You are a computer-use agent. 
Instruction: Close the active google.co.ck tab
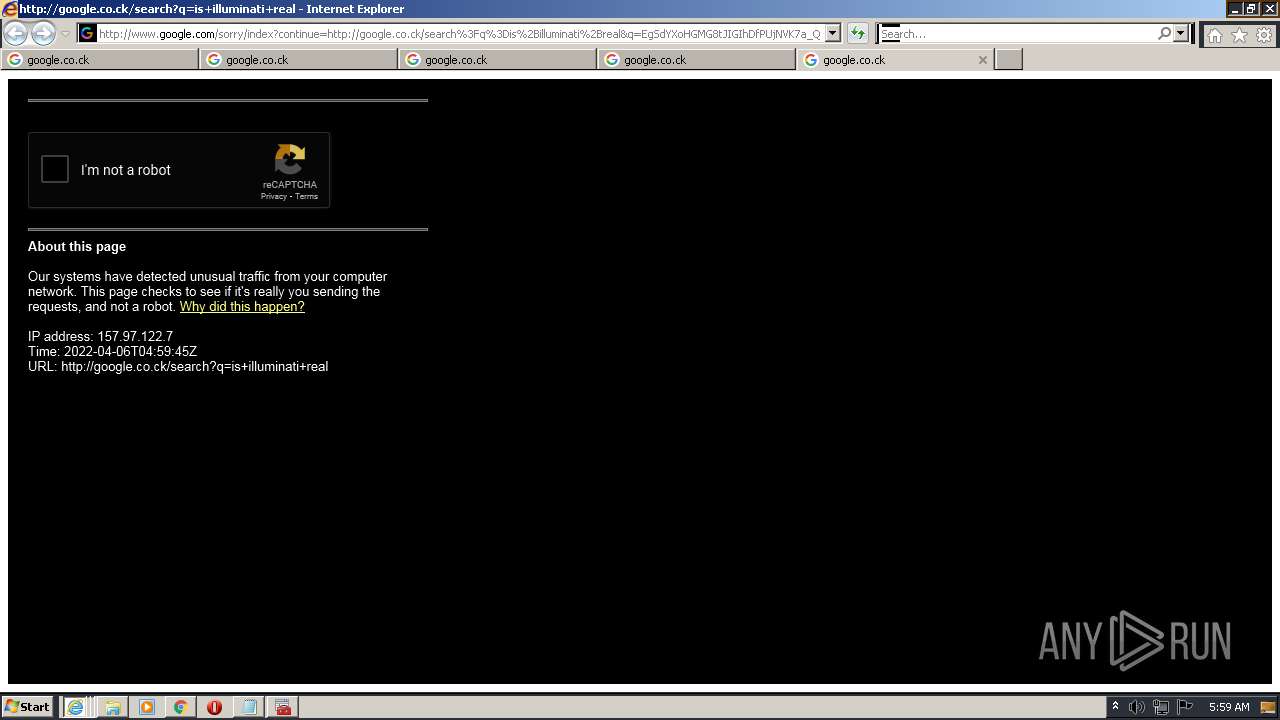tap(982, 60)
